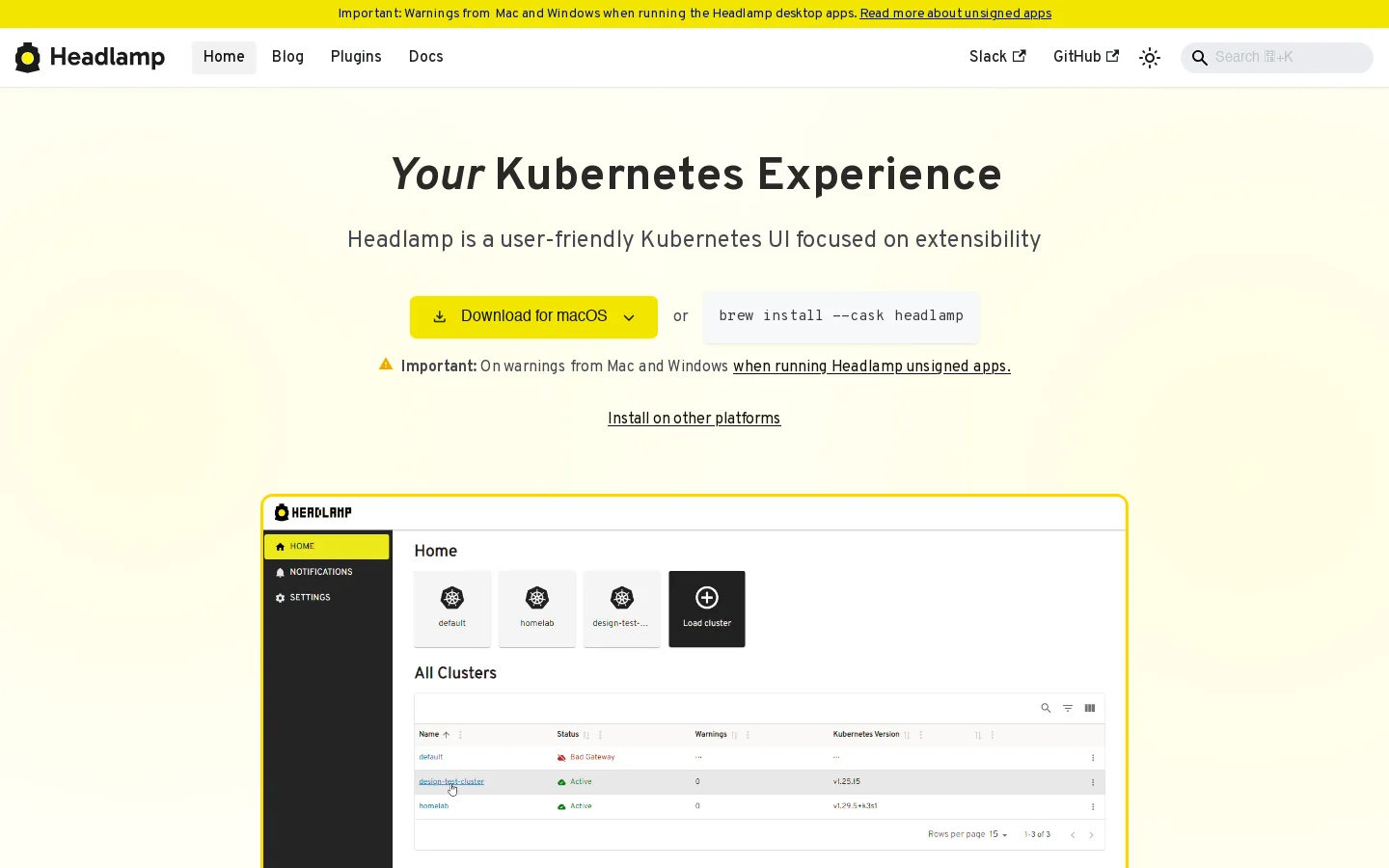Open 'when running Headlamp unsigned apps' link
1389x868 pixels.
(872, 366)
